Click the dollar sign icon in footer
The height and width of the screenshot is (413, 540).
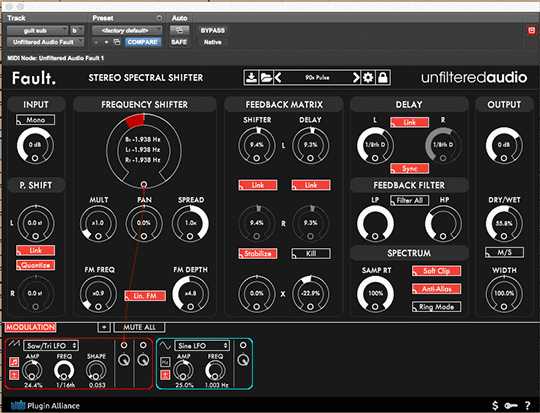[x=495, y=405]
